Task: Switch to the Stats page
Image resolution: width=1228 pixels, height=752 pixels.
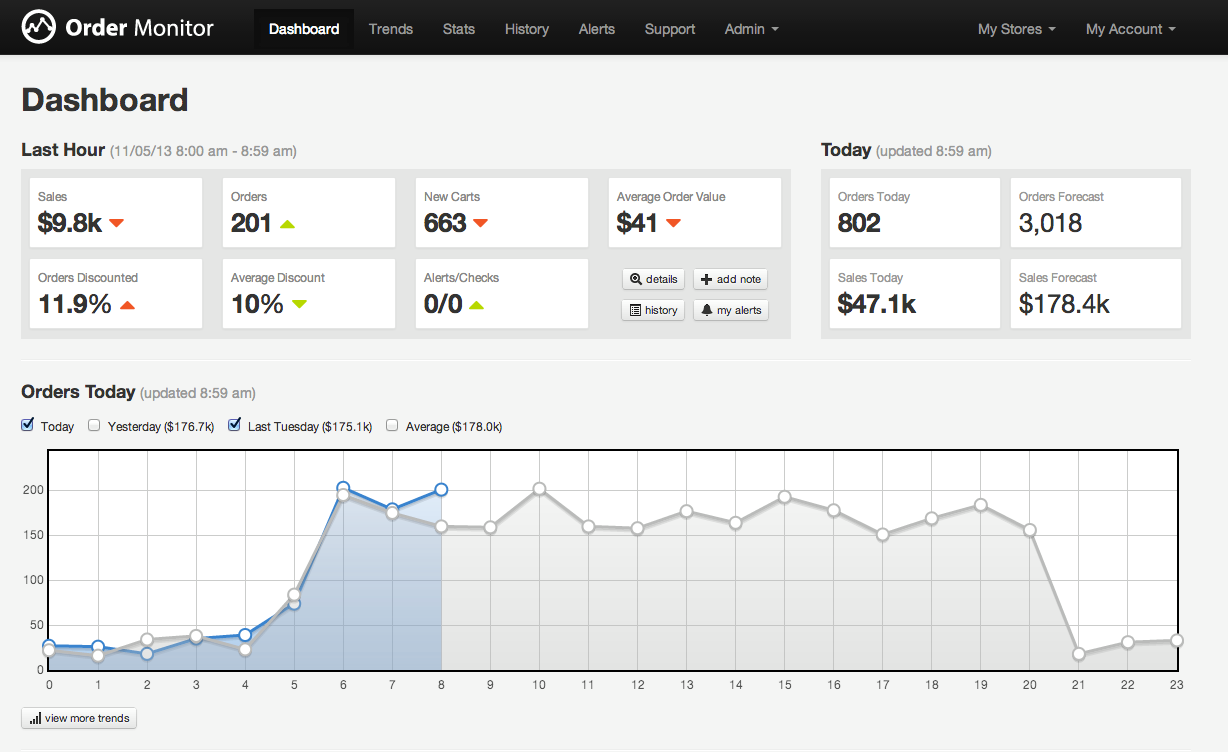Action: pyautogui.click(x=459, y=29)
